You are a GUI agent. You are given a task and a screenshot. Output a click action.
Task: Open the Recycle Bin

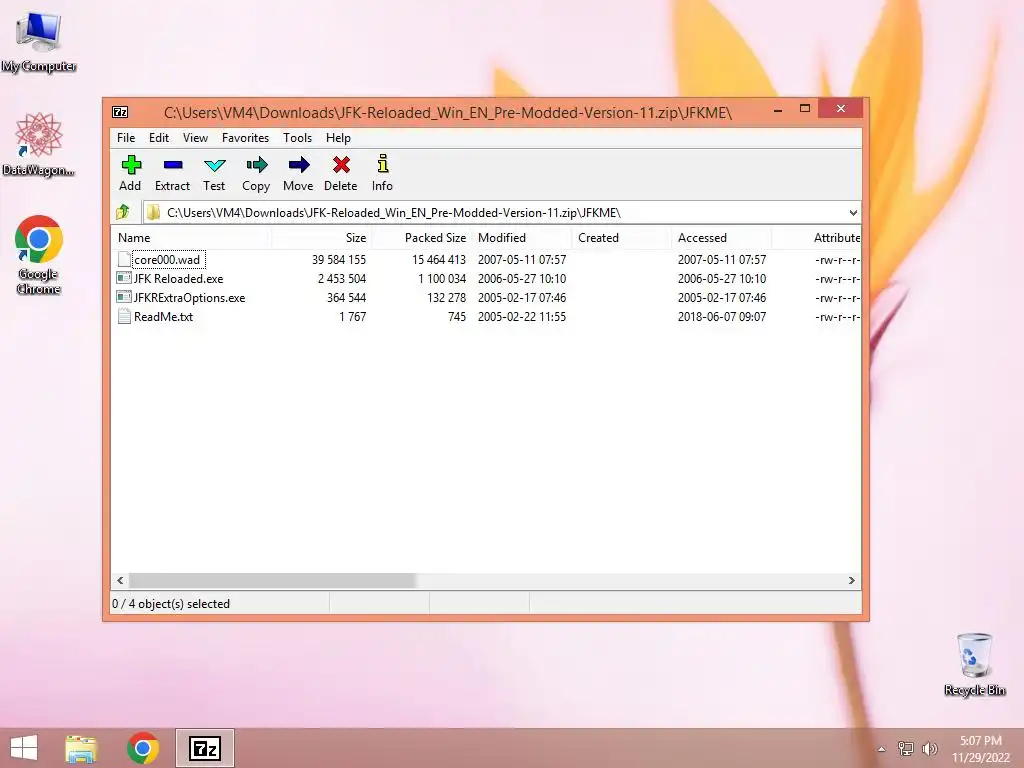pos(974,664)
